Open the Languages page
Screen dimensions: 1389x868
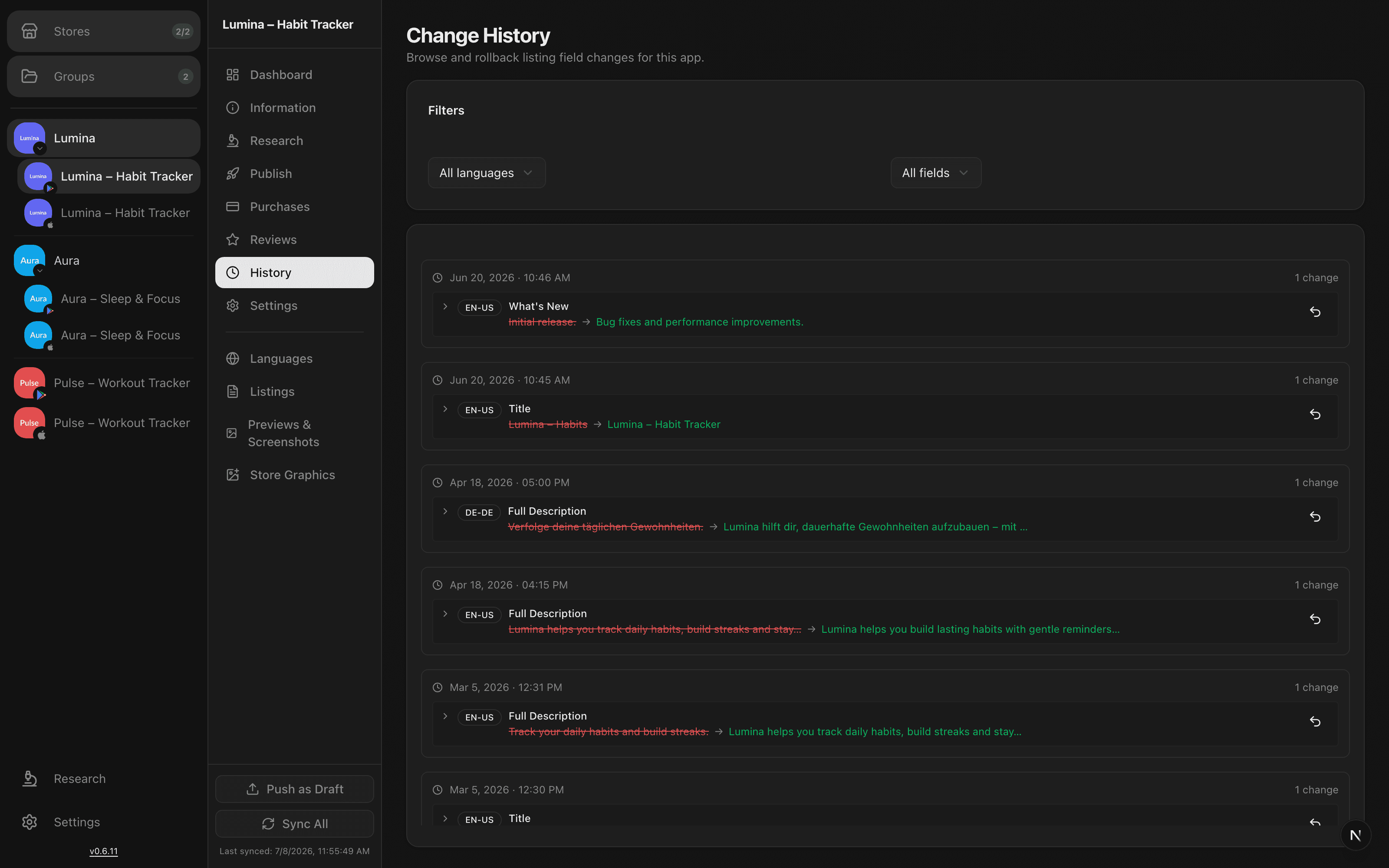[294, 358]
